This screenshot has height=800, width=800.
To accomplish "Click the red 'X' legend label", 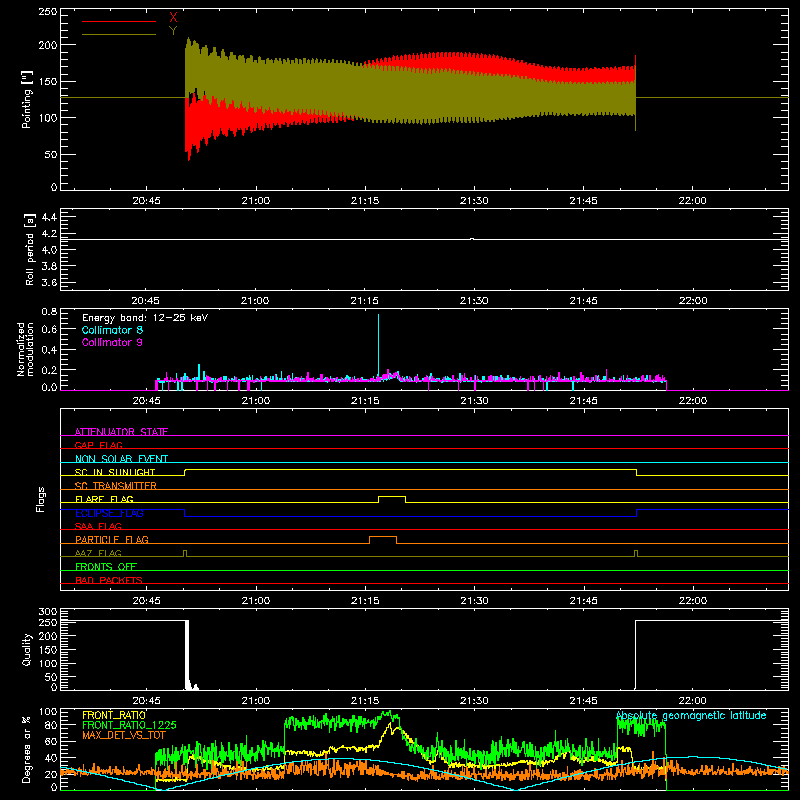I will coord(173,18).
